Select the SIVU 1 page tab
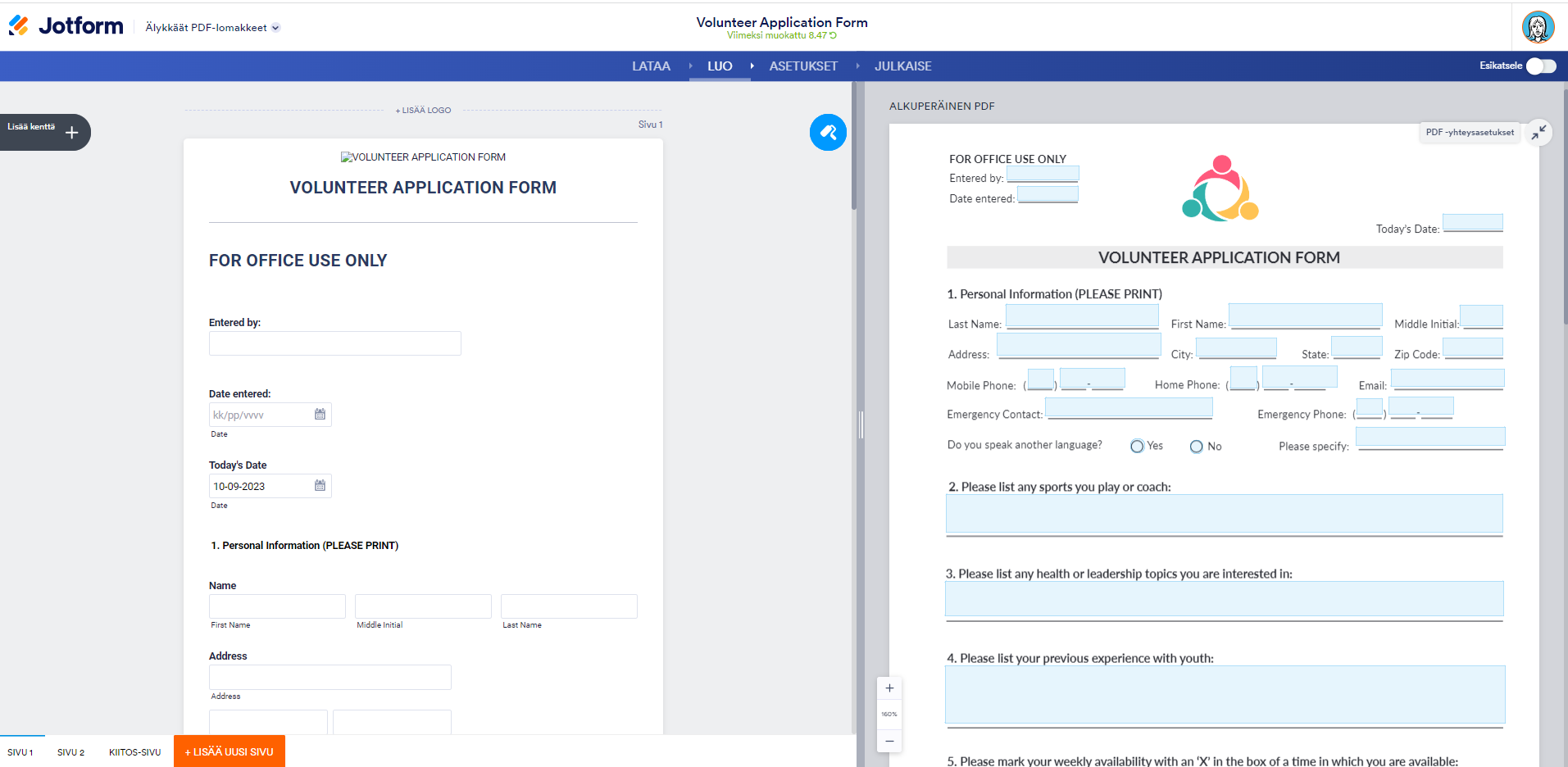 coord(20,752)
